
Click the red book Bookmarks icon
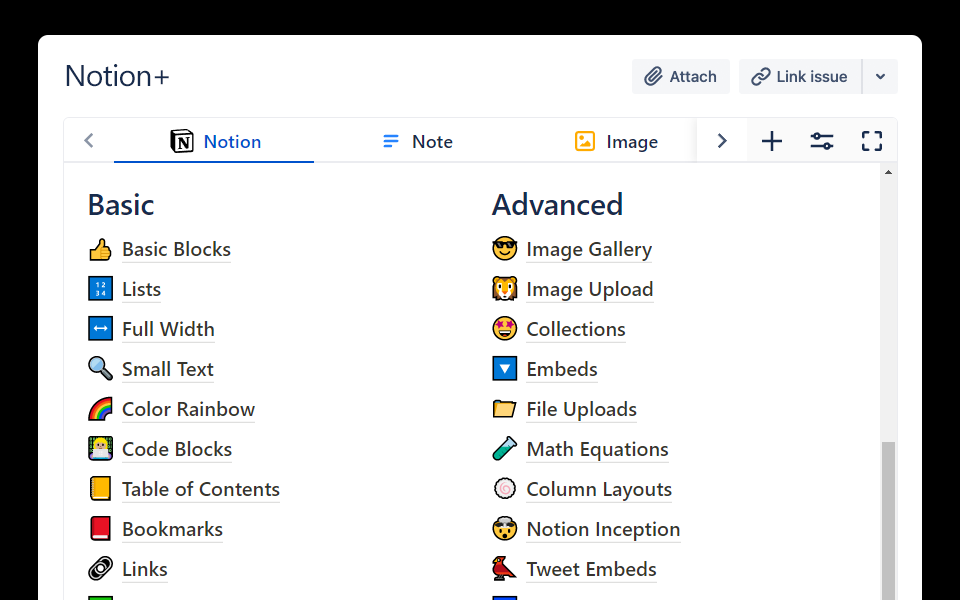100,530
